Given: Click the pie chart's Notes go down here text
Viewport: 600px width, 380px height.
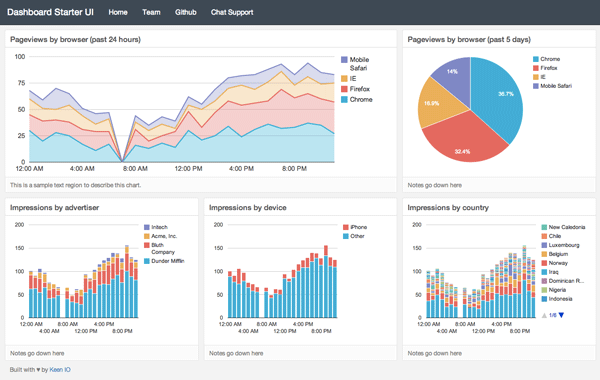Looking at the screenshot, I should tap(435, 185).
